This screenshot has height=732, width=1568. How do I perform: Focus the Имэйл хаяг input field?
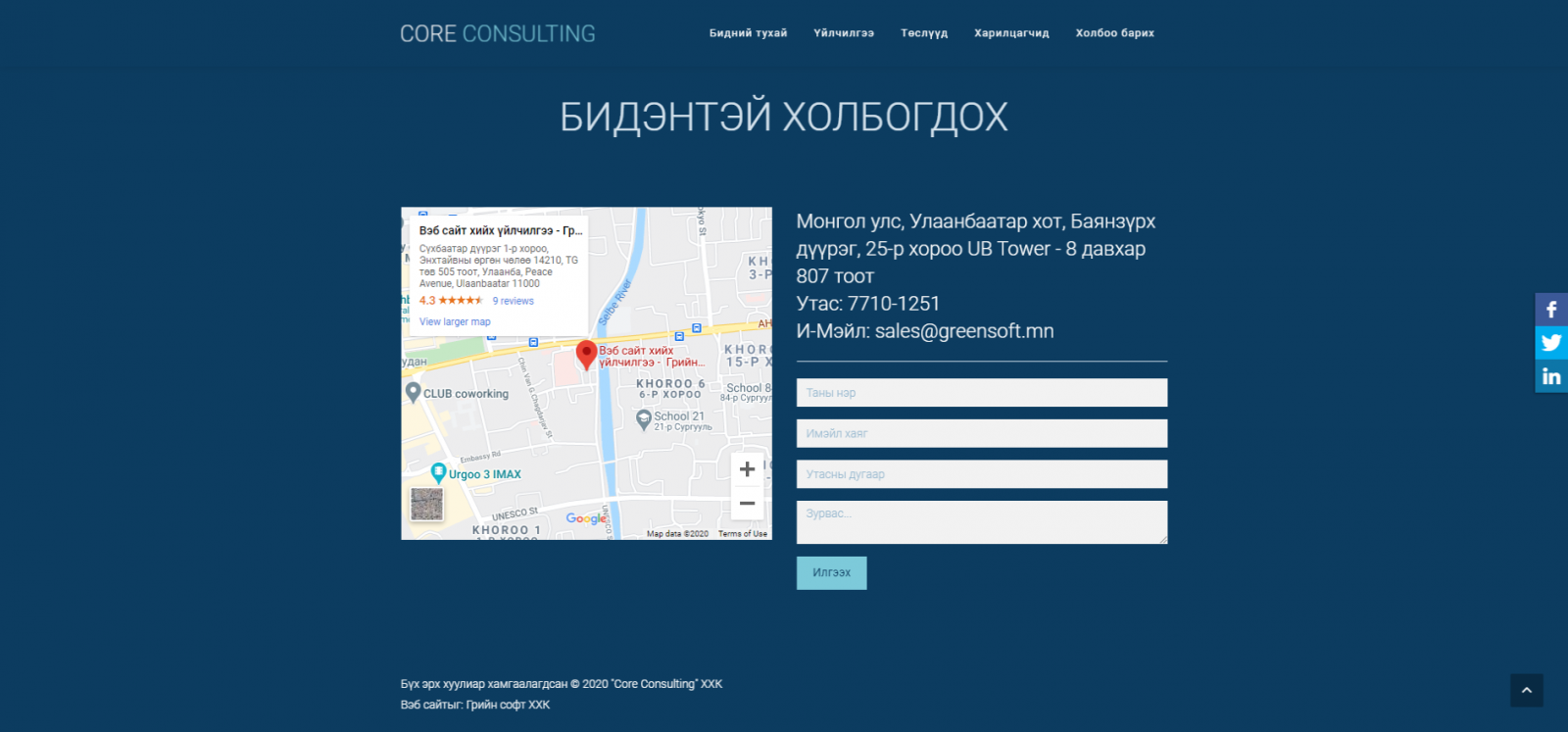[x=982, y=433]
